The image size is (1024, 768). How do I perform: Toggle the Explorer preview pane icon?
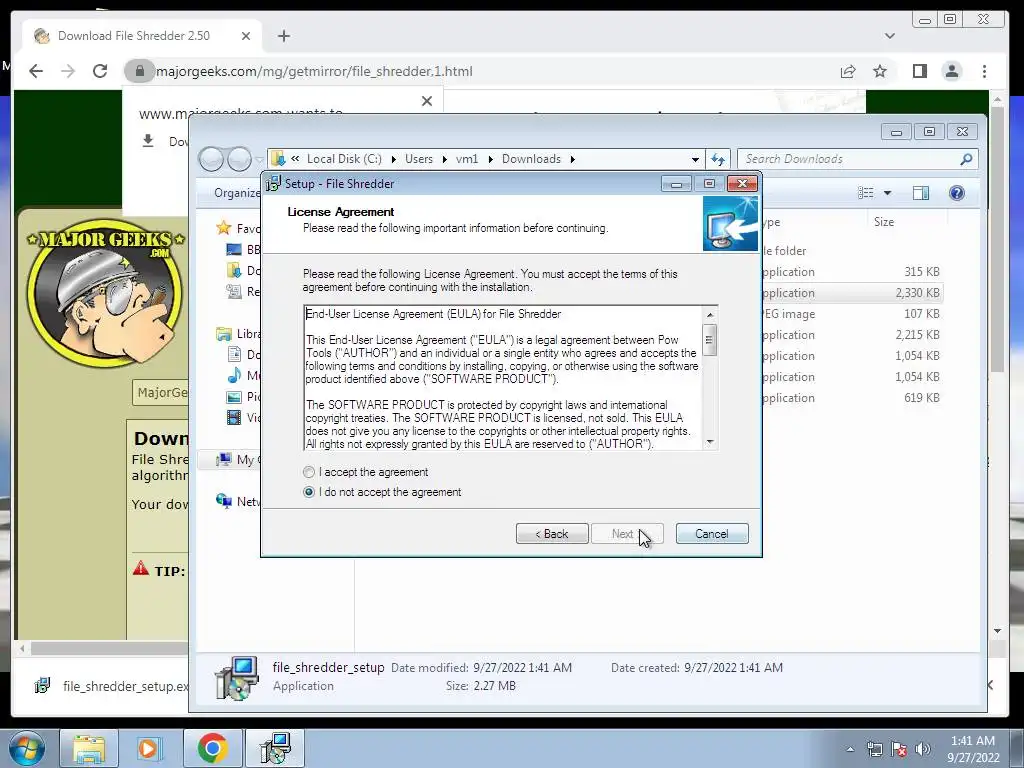click(x=921, y=193)
